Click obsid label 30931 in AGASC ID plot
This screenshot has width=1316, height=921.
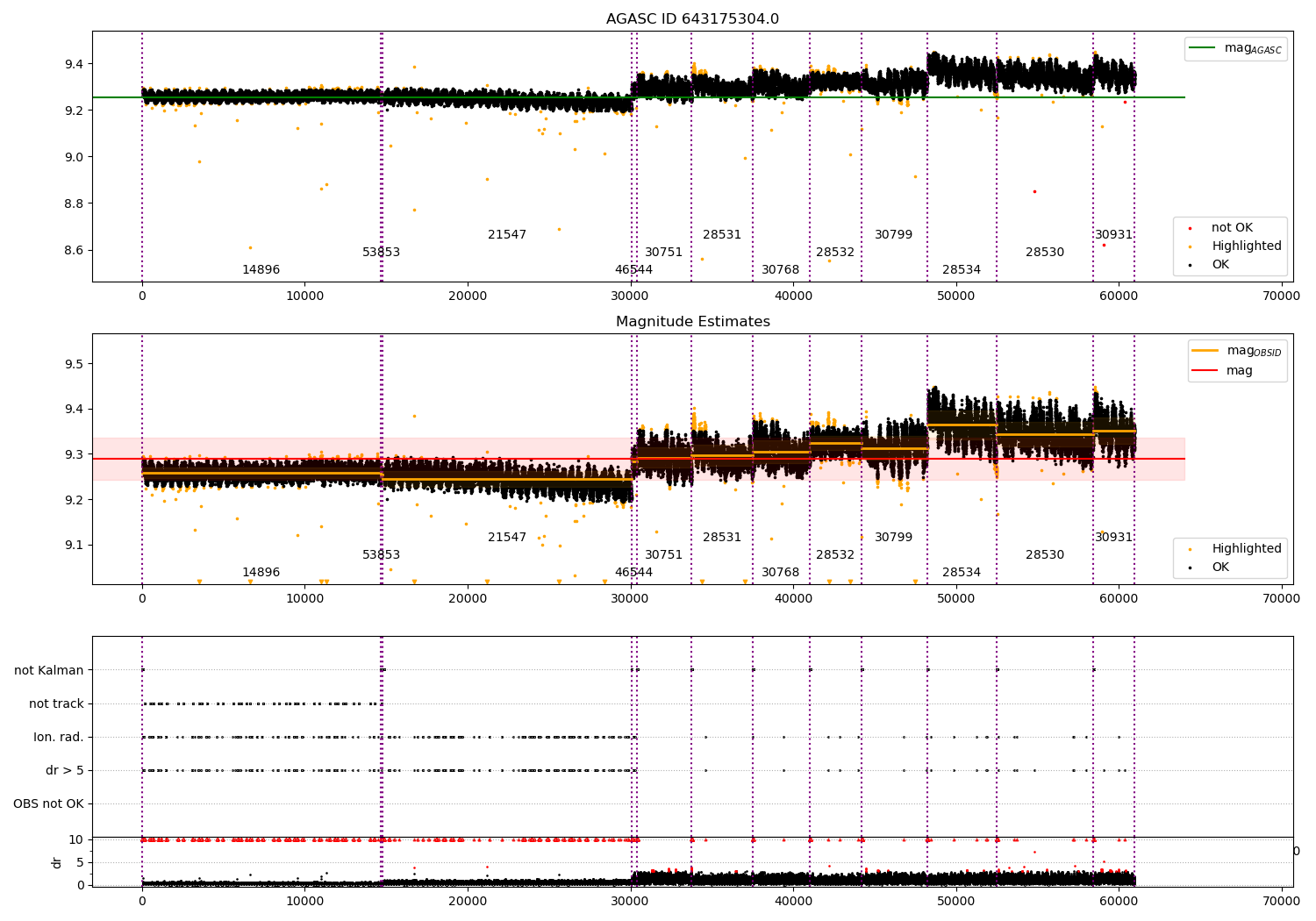point(1113,234)
